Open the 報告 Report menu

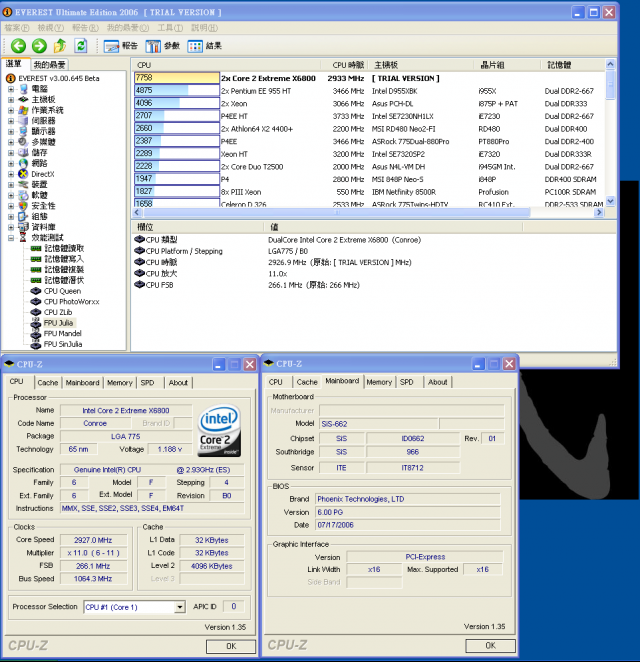tap(85, 28)
